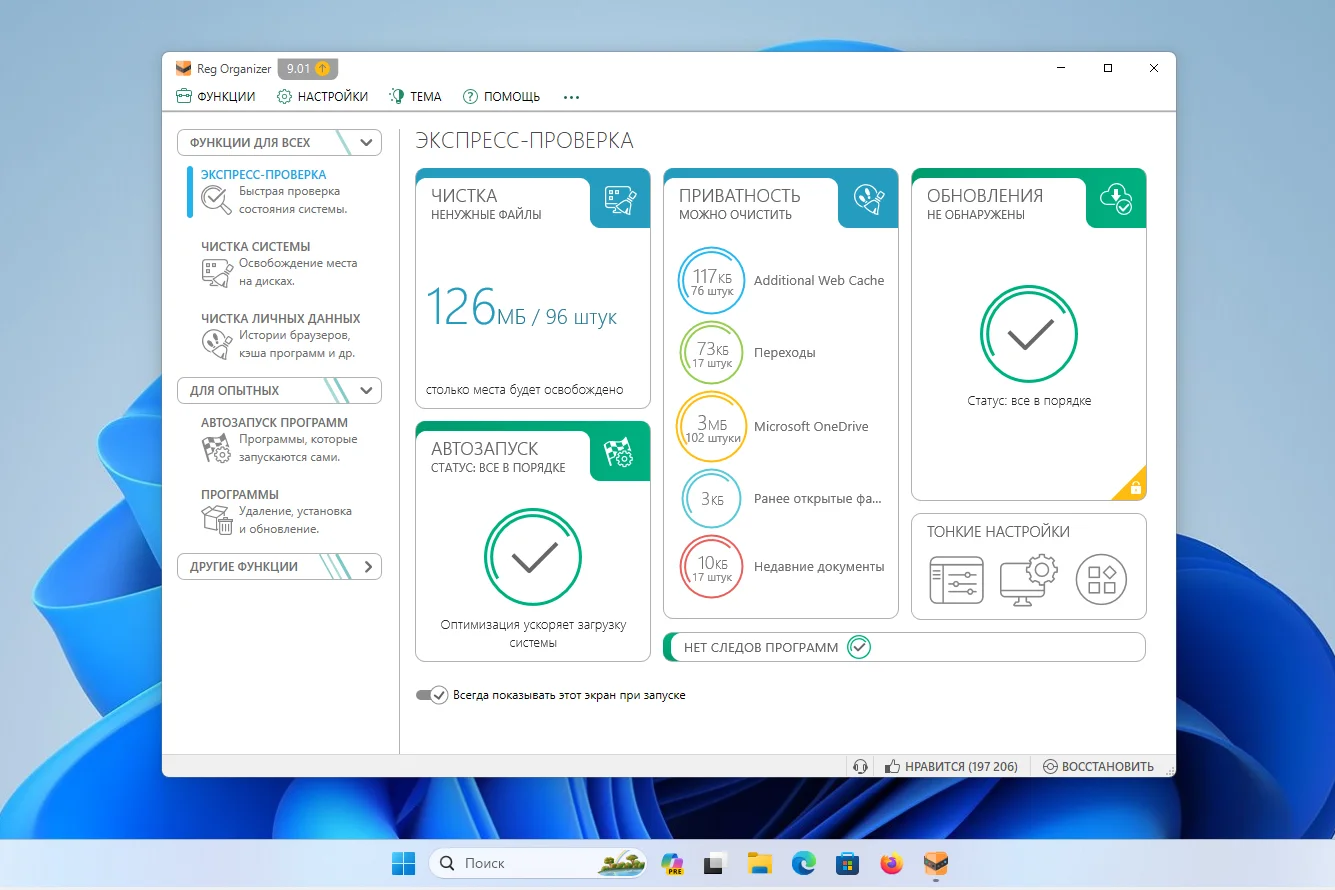Image resolution: width=1335 pixels, height=890 pixels.
Task: Click the "МОЖНО ОЧИСТИТЬ" subtitle under ПРИВАТНОСТЬ
Action: (x=735, y=215)
